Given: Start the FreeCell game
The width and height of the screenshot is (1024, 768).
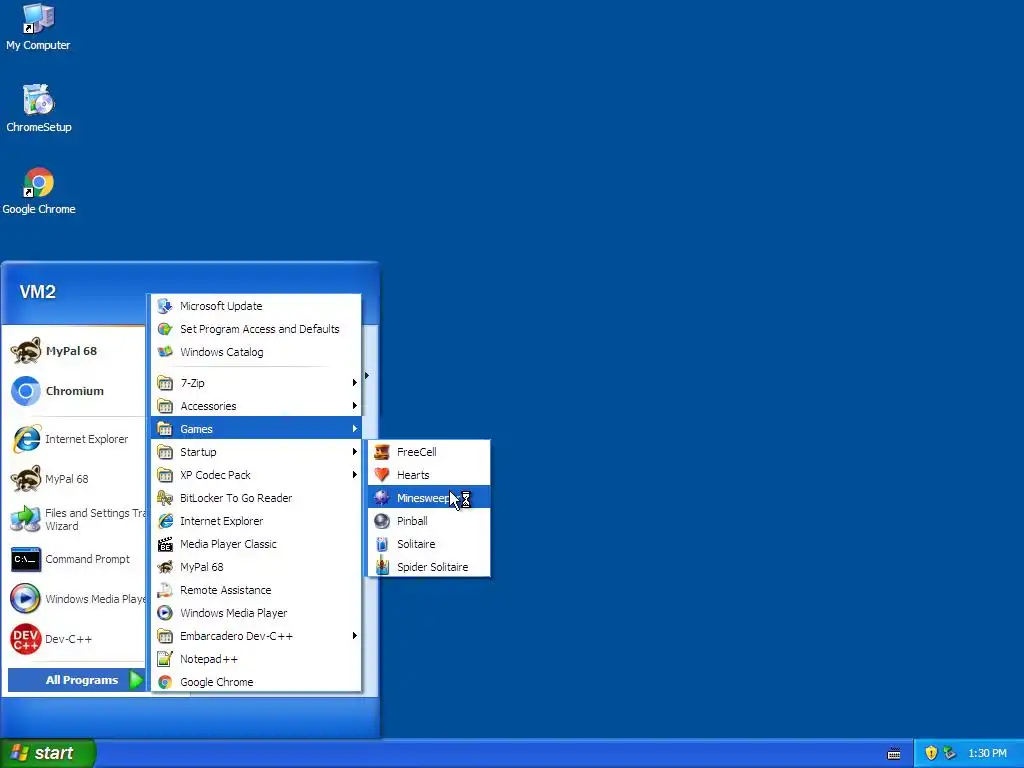Looking at the screenshot, I should coord(429,452).
